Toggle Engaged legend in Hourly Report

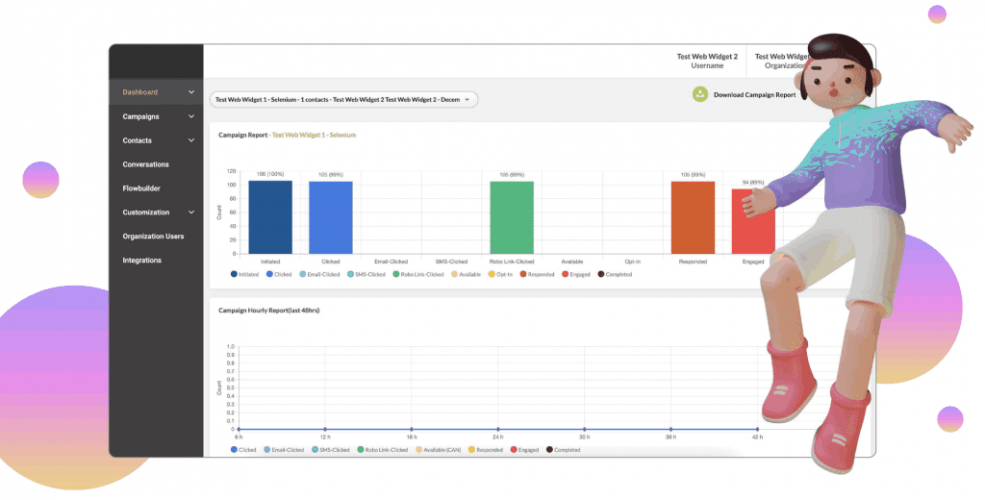[x=525, y=450]
